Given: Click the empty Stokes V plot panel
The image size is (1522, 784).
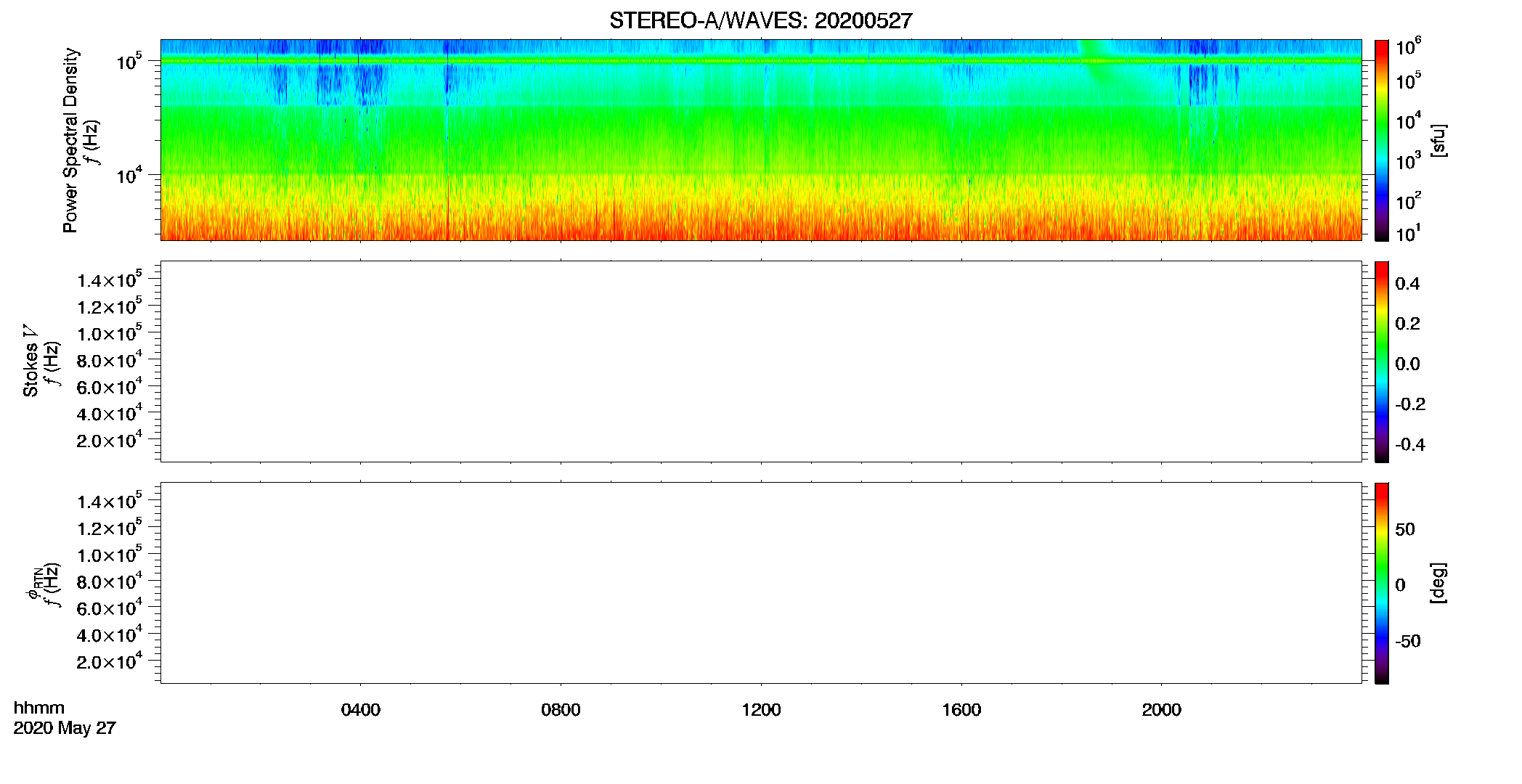Looking at the screenshot, I should click(x=761, y=362).
